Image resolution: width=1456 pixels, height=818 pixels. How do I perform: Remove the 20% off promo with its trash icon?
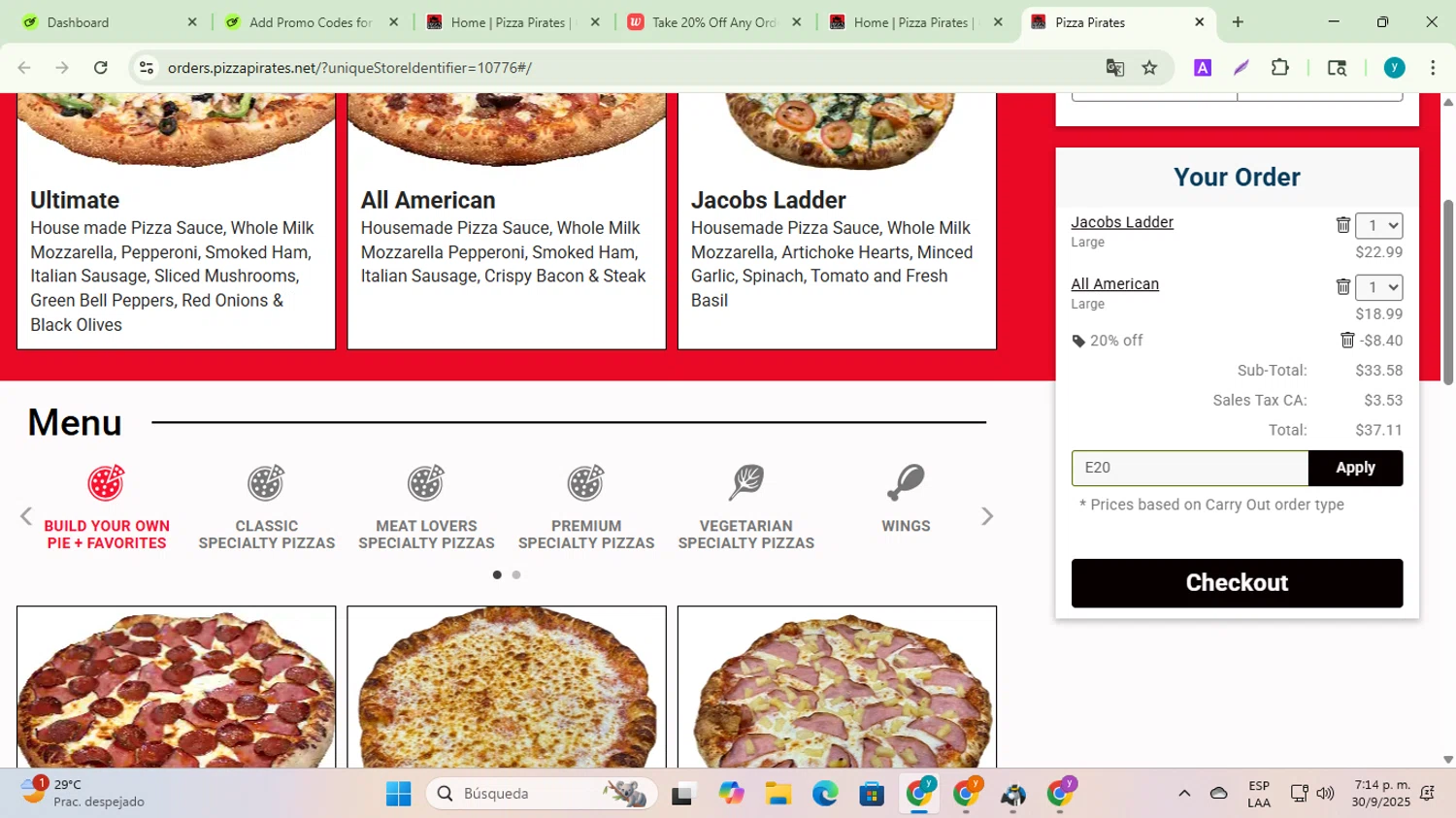pyautogui.click(x=1347, y=340)
